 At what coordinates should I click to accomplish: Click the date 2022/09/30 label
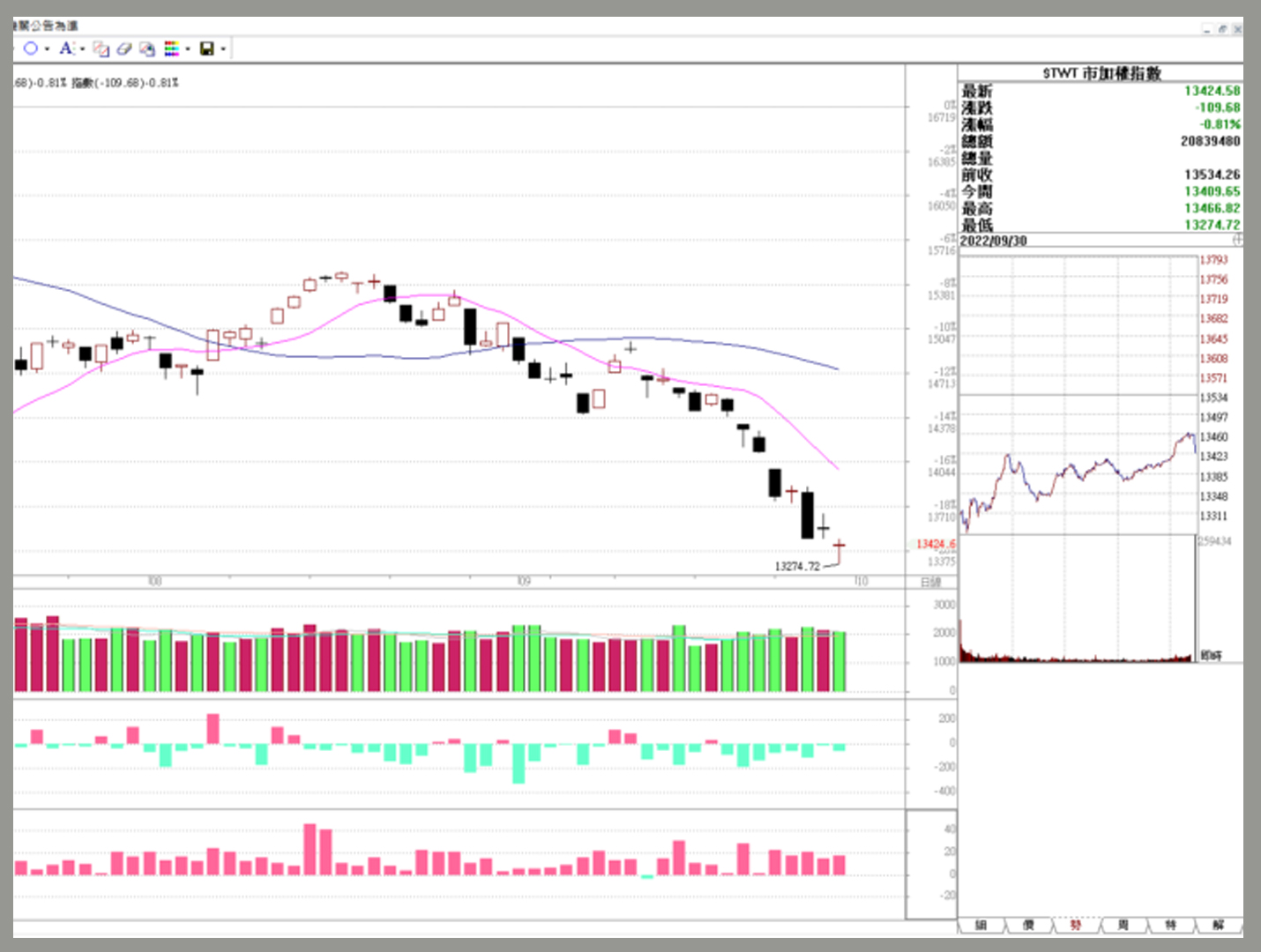tap(993, 241)
